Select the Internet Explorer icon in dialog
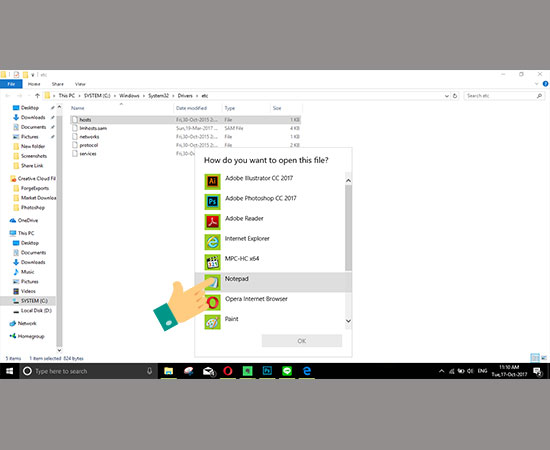 click(212, 242)
